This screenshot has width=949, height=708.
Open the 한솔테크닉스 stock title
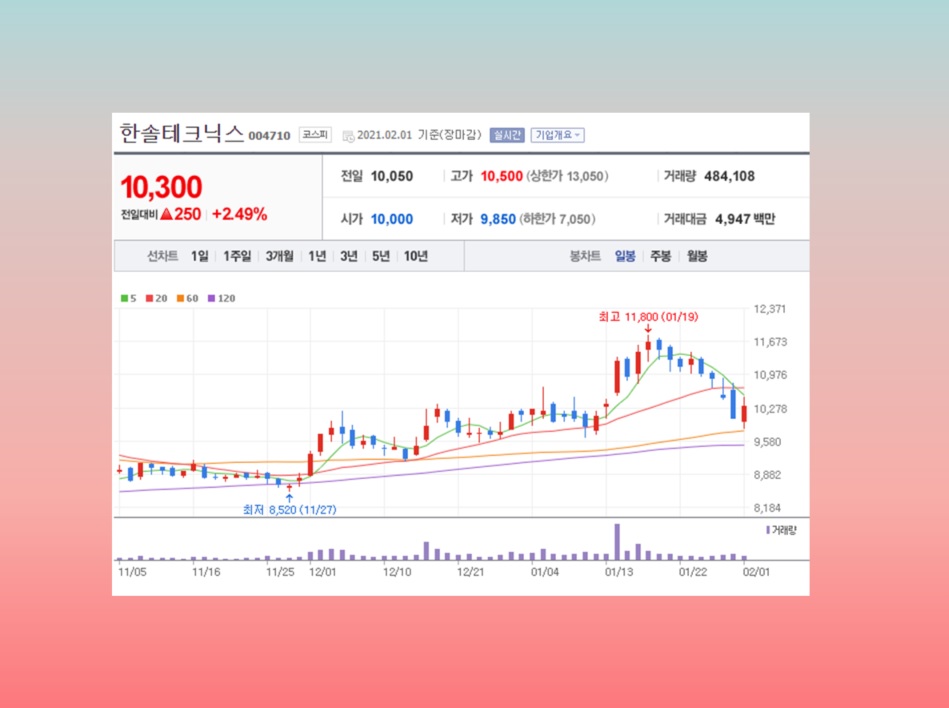click(x=182, y=133)
